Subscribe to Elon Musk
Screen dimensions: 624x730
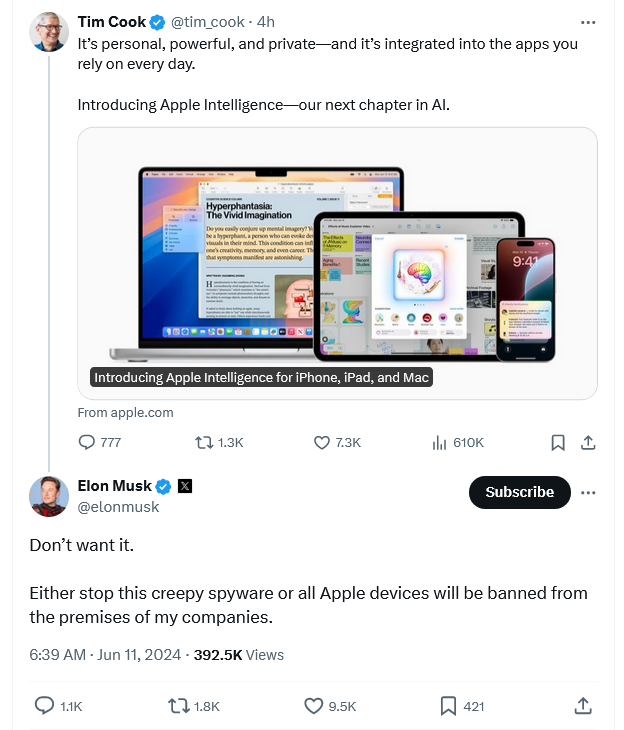click(519, 492)
